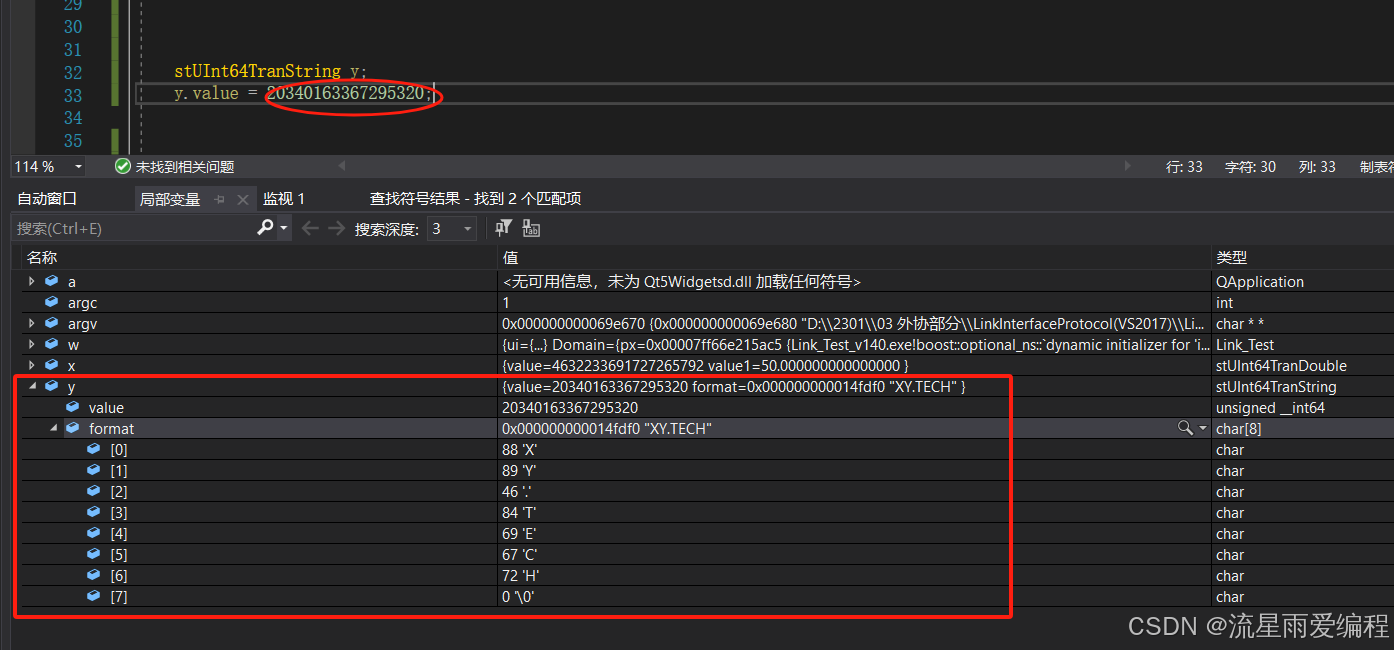Collapse the y variable node

pyautogui.click(x=32, y=386)
